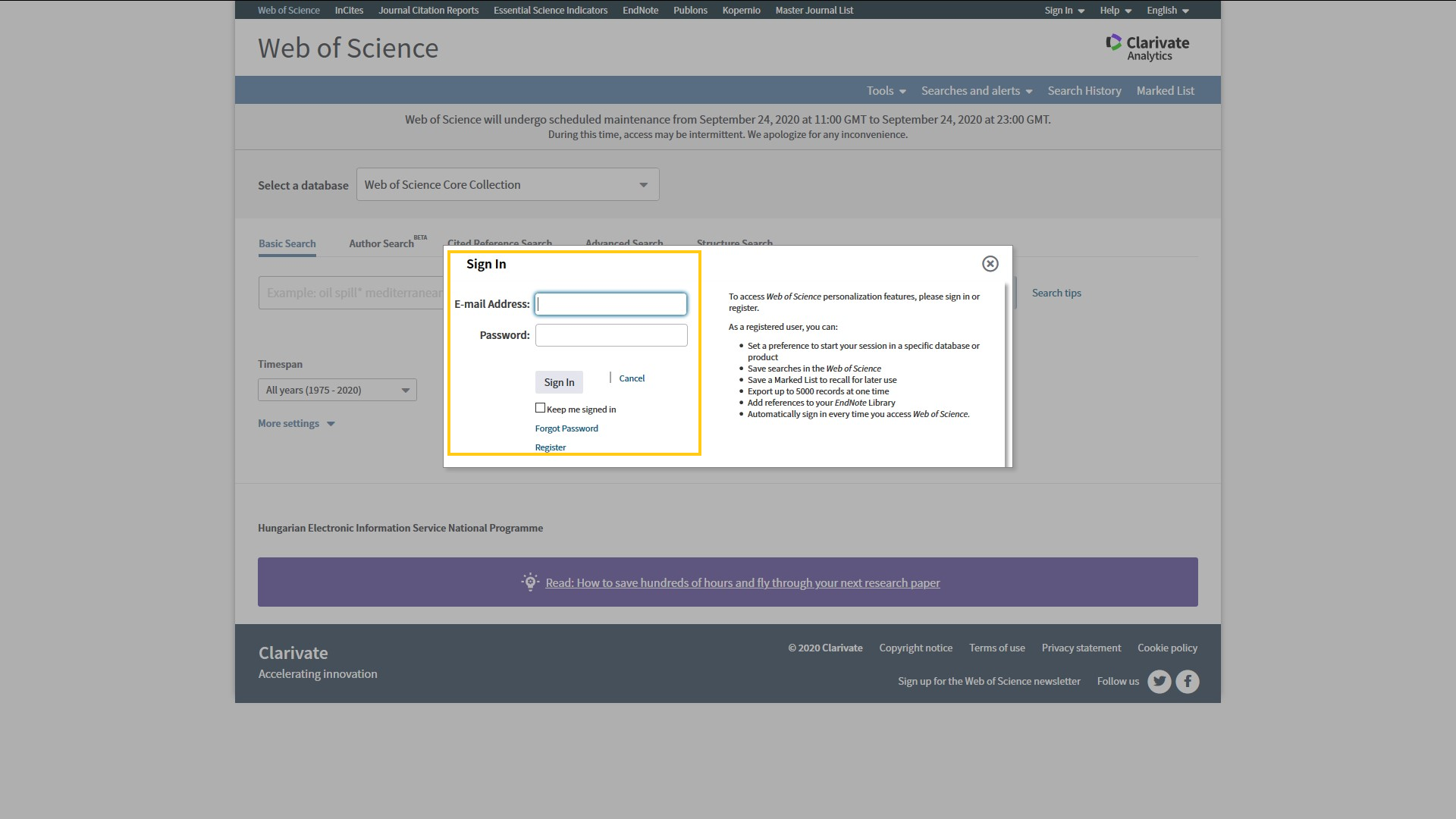Click Web of Science top bar link
The height and width of the screenshot is (819, 1456).
[288, 11]
